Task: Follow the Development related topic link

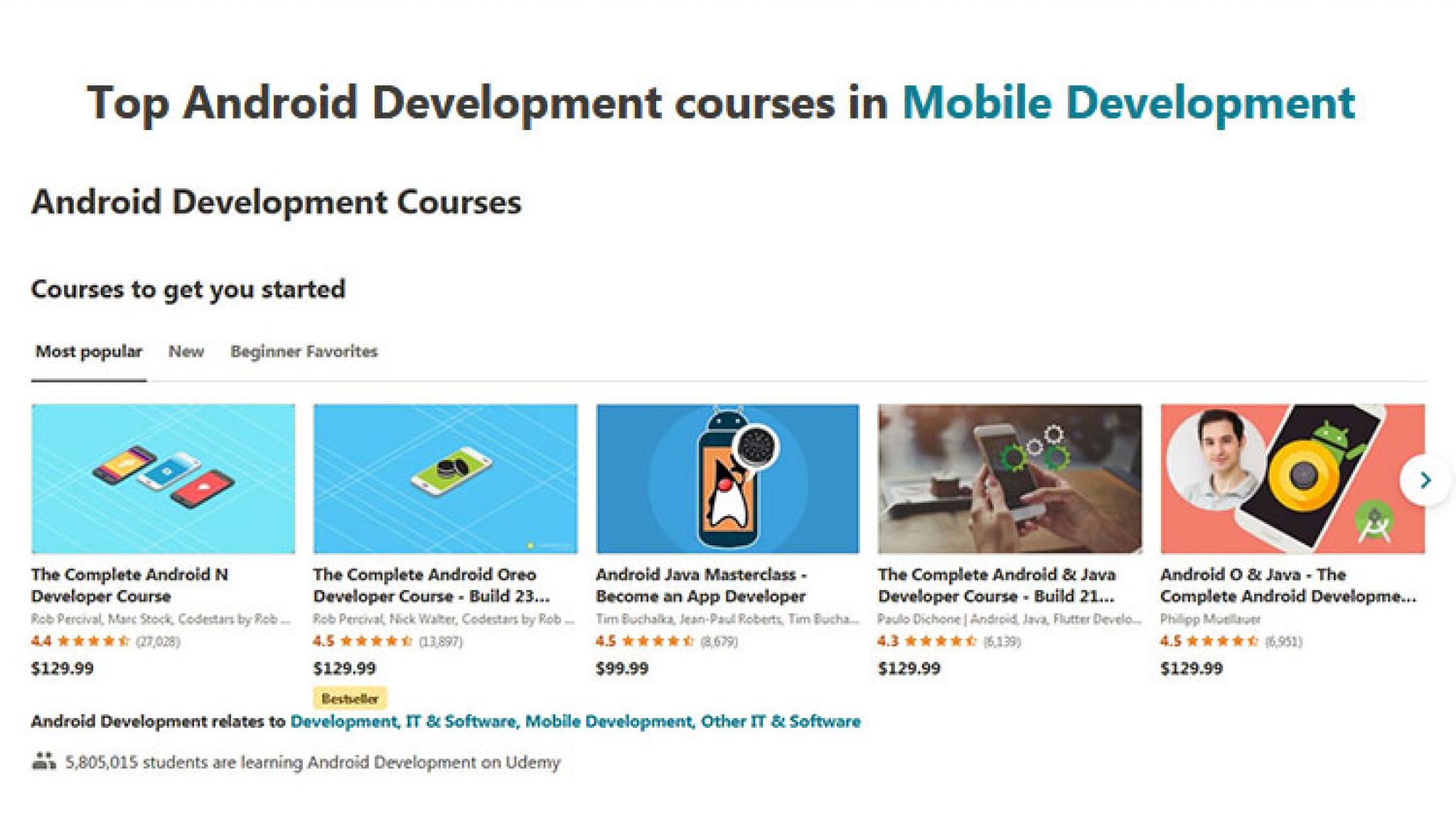Action: click(344, 722)
